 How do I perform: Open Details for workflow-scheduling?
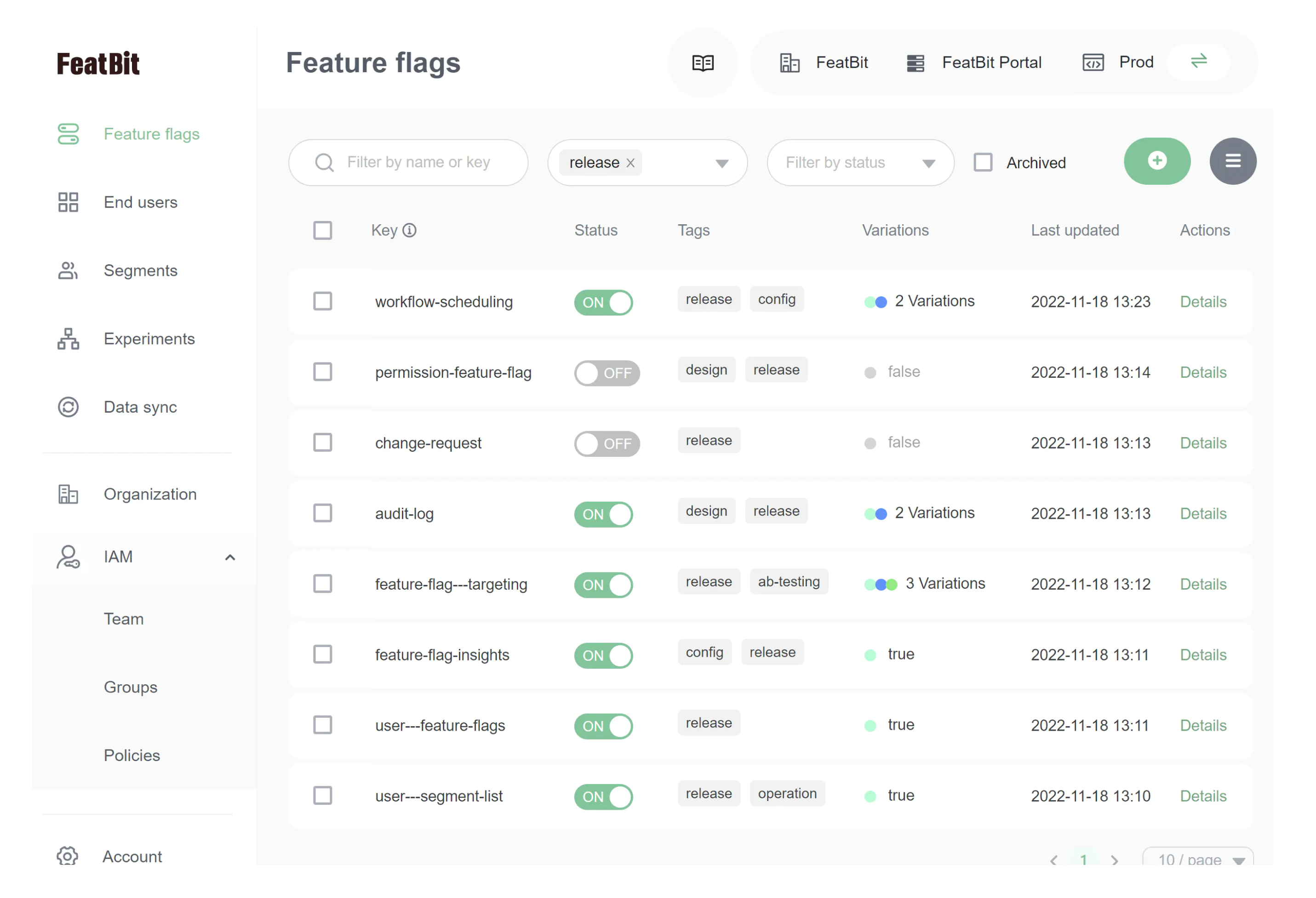pyautogui.click(x=1203, y=301)
